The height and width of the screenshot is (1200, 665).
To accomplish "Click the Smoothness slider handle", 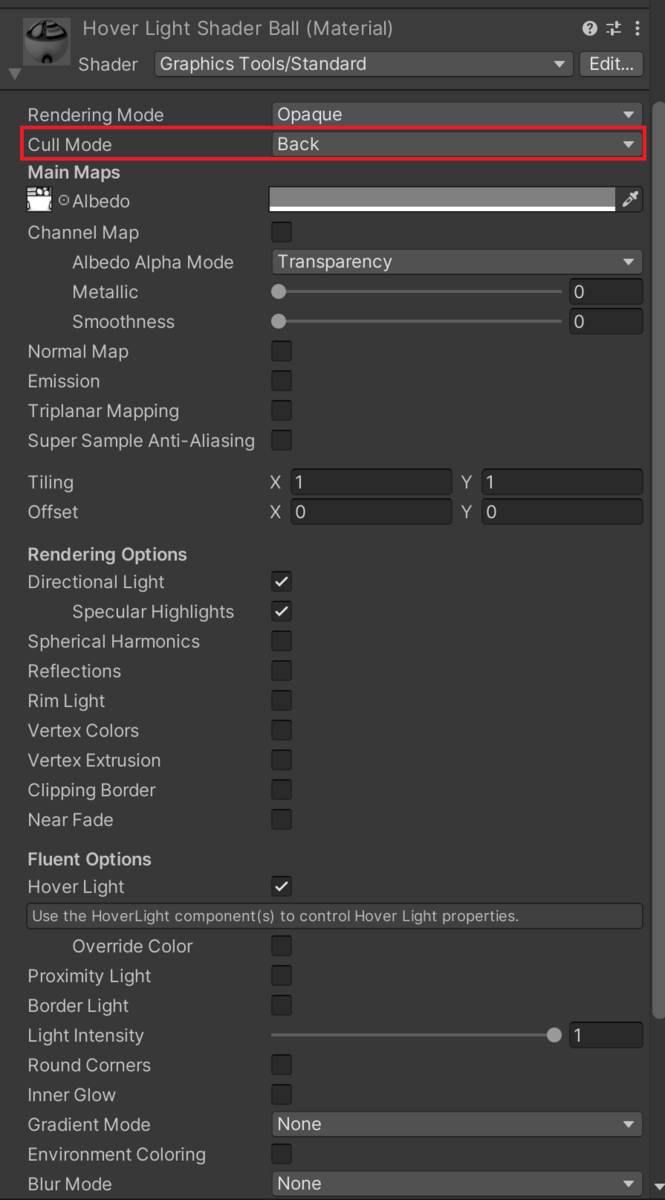I will [x=277, y=321].
